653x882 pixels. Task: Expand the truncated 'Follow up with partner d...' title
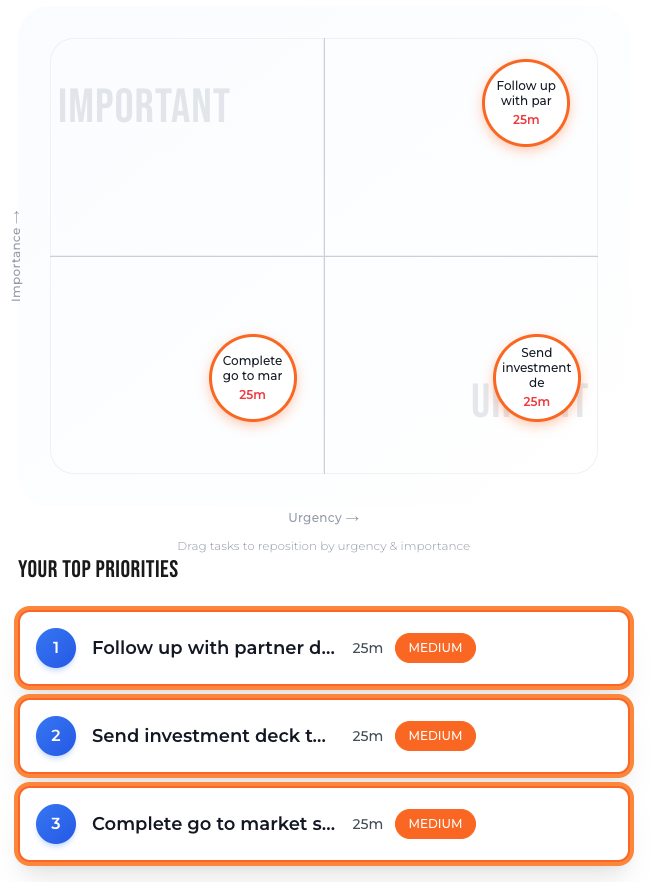214,648
